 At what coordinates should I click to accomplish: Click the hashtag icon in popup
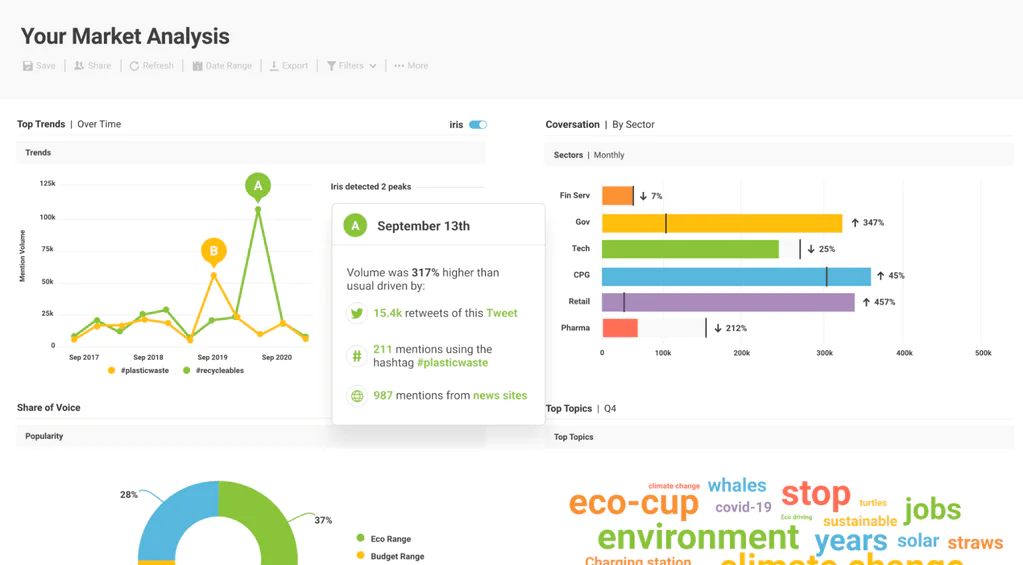(357, 356)
